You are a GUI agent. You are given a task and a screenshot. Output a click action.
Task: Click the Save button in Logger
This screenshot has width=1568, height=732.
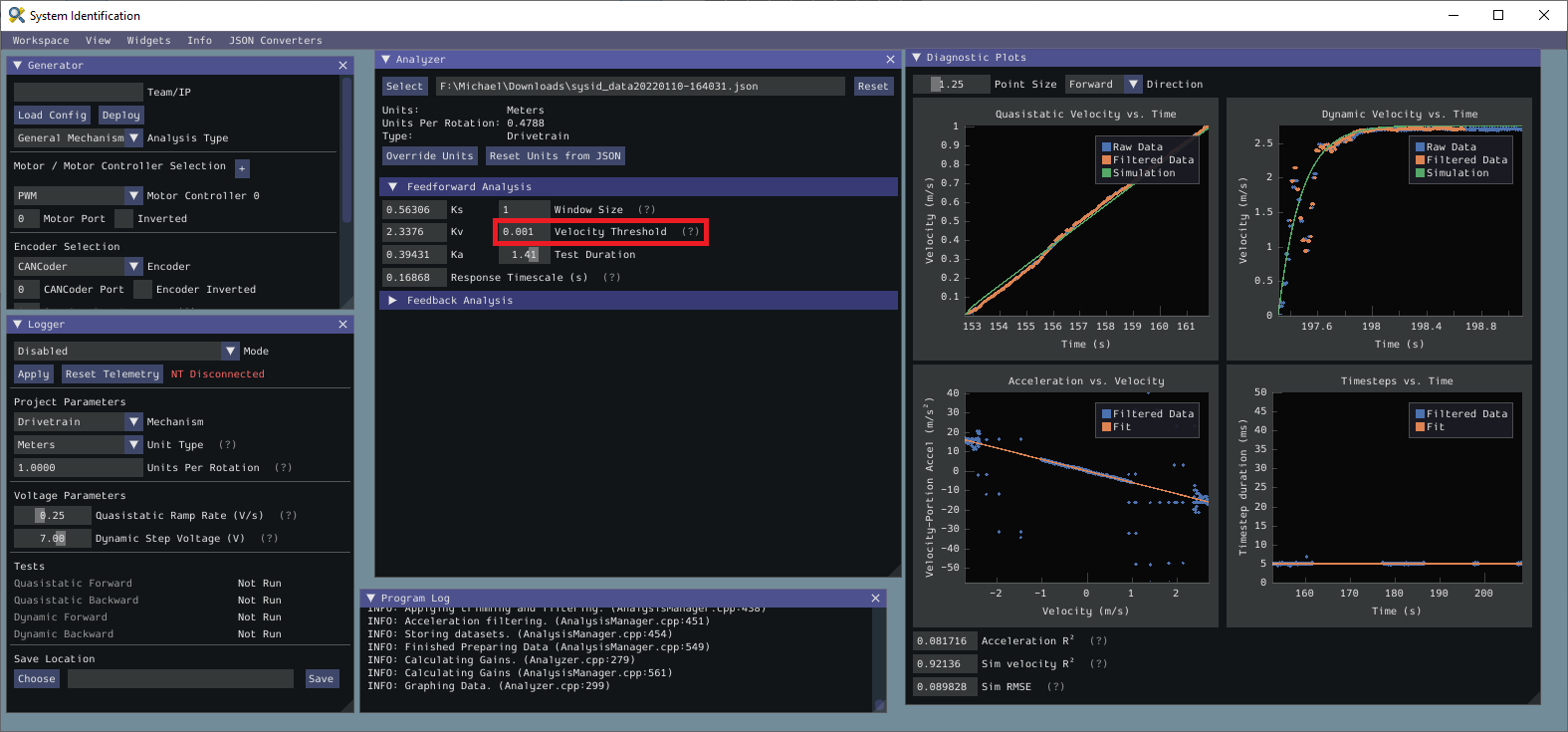(x=321, y=679)
